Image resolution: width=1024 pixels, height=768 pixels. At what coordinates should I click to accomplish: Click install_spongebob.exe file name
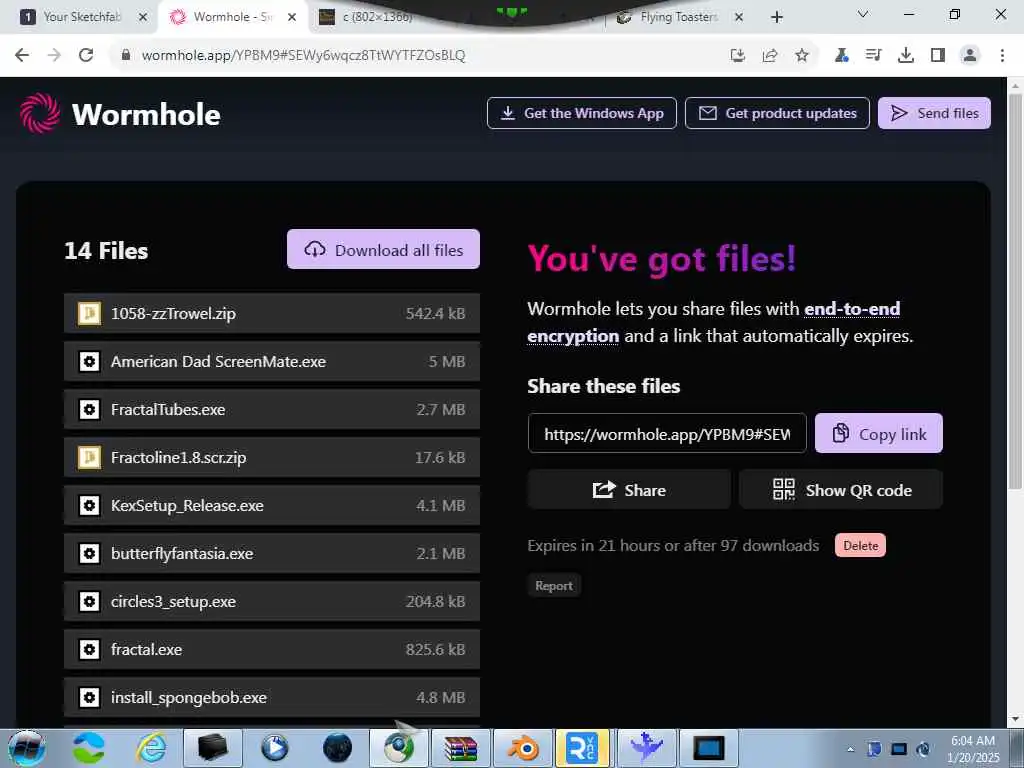coord(189,697)
